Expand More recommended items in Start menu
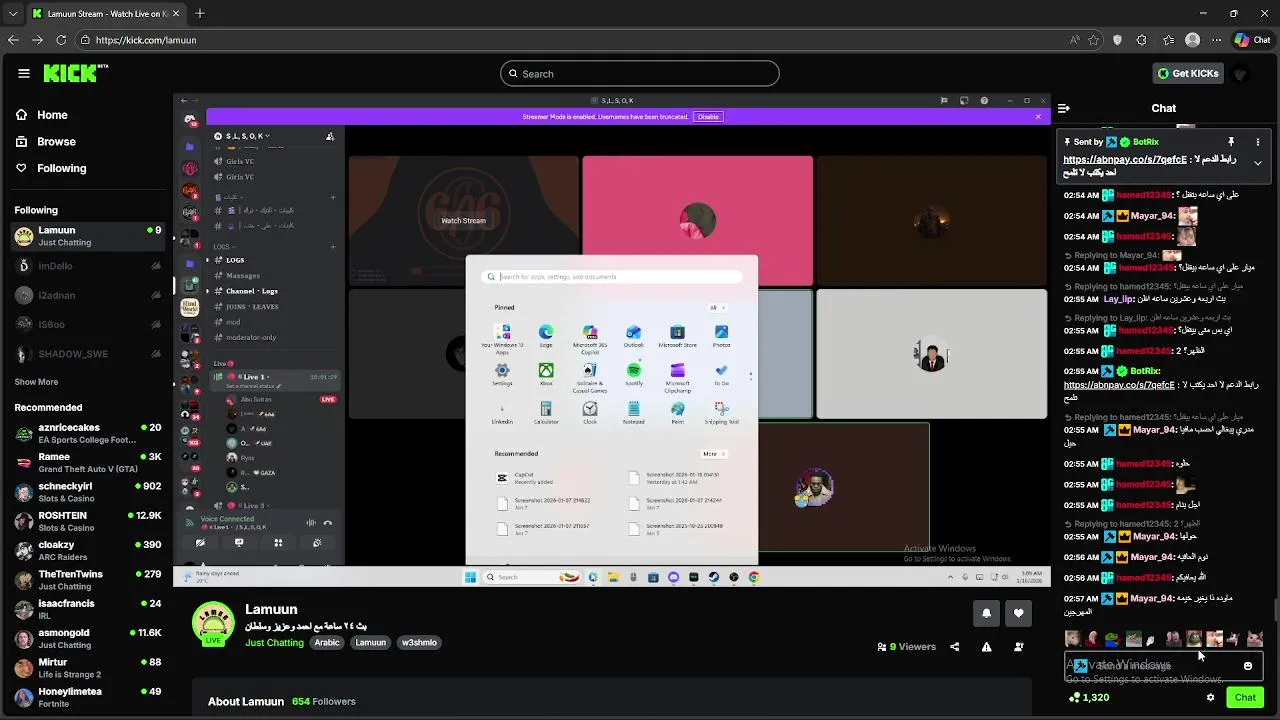Viewport: 1280px width, 720px height. coord(713,454)
